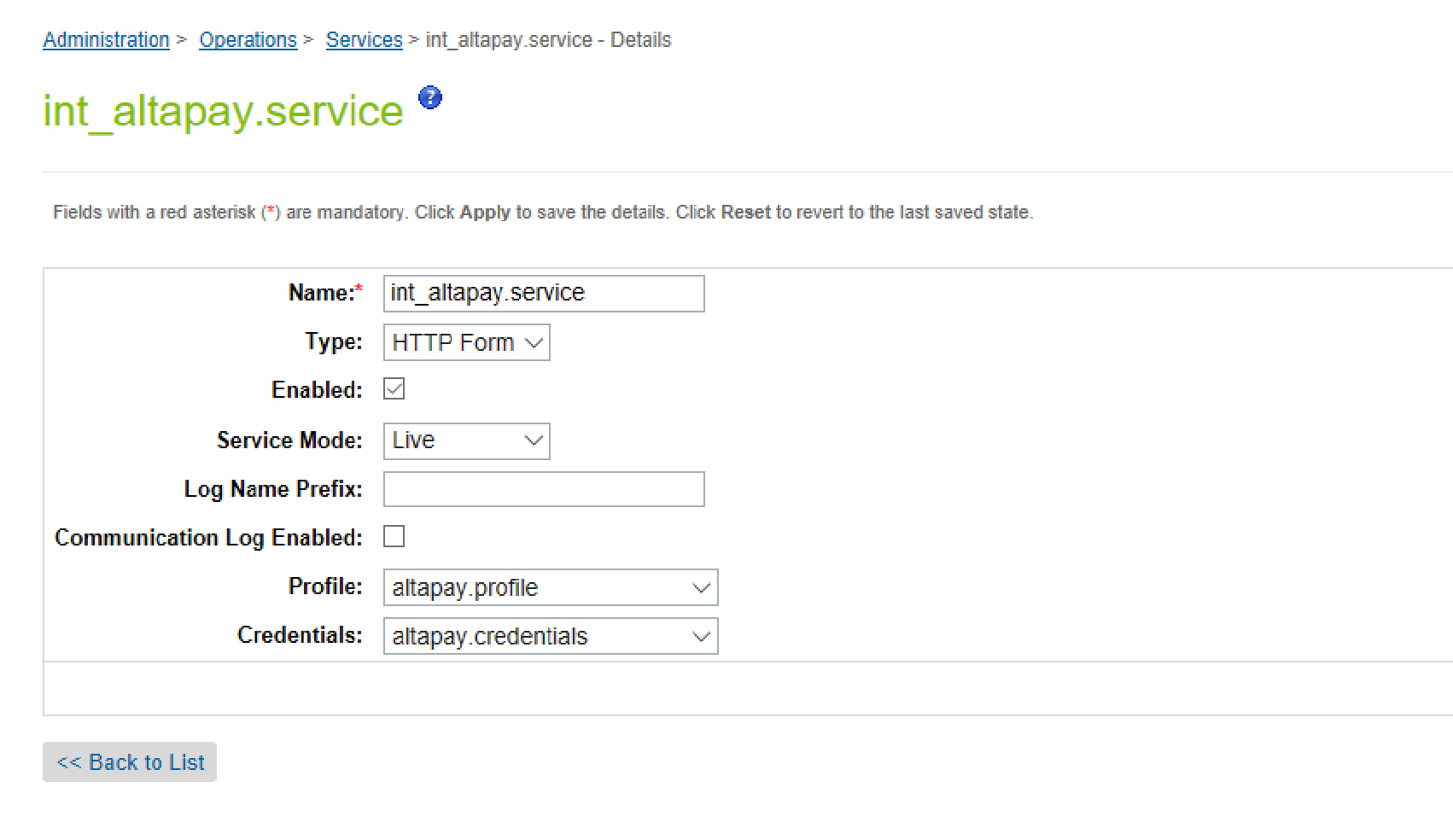Open the Credentials selector showing altapay.credentials

pyautogui.click(x=551, y=635)
